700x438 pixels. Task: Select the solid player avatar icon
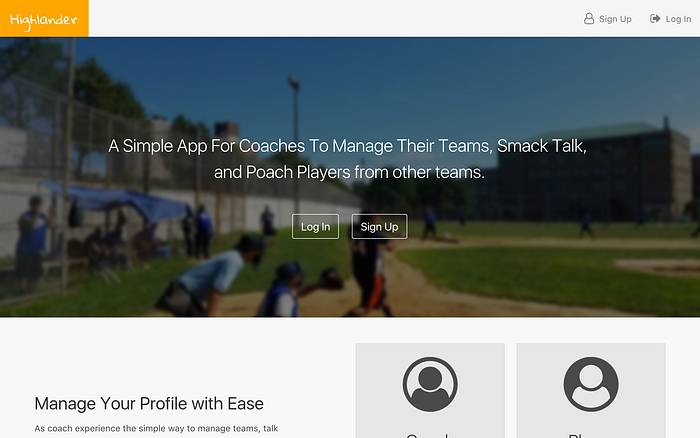coord(591,384)
